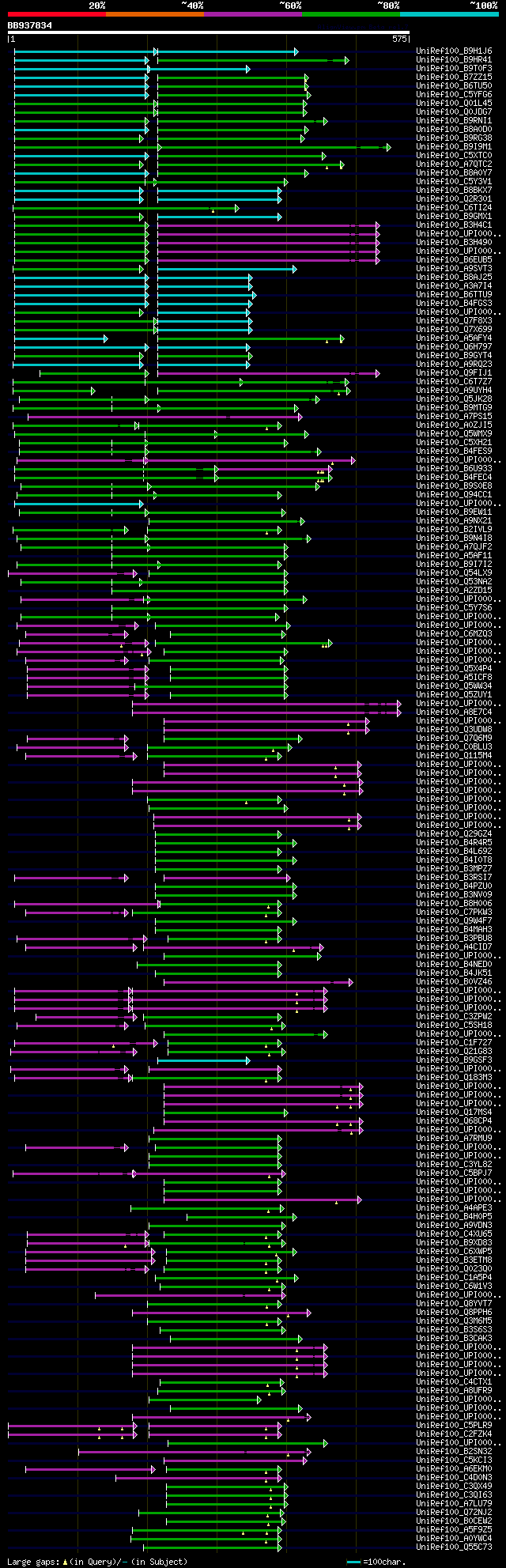Select the UniRef100_B4FGS3 label
This screenshot has width=506, height=1568.
pyautogui.click(x=454, y=304)
